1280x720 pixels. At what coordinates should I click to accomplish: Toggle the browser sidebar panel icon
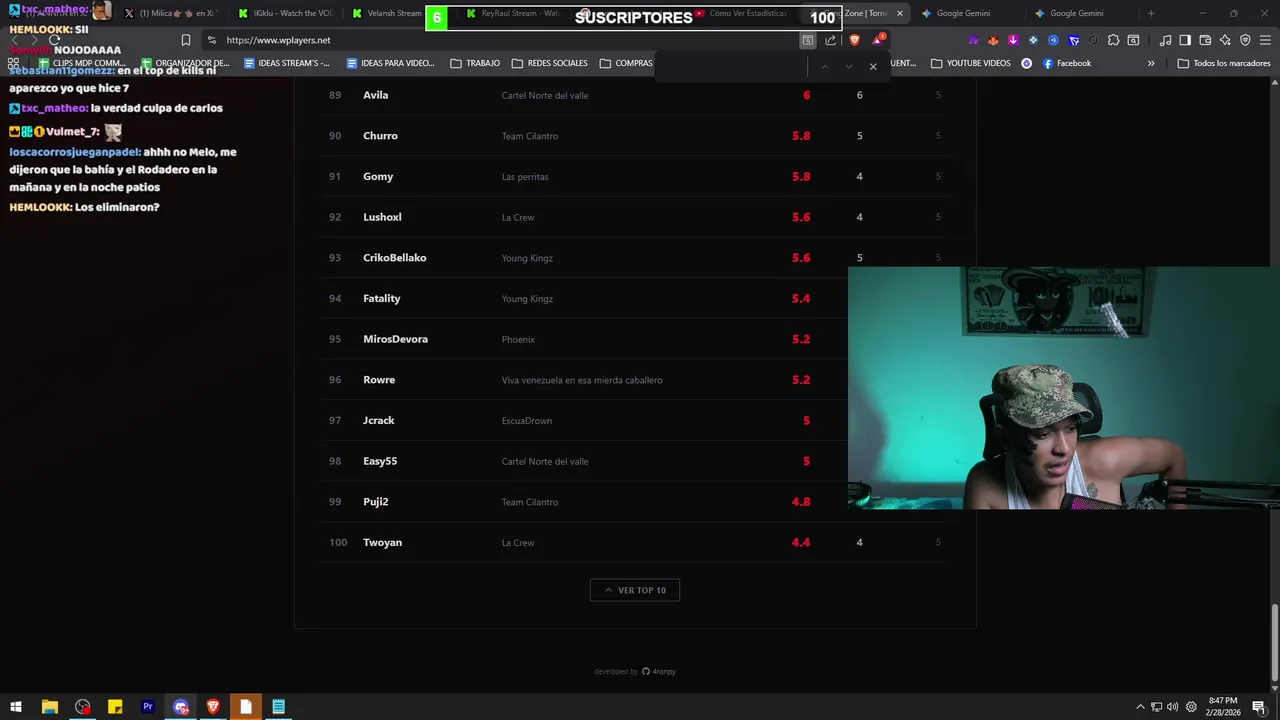pyautogui.click(x=1185, y=40)
